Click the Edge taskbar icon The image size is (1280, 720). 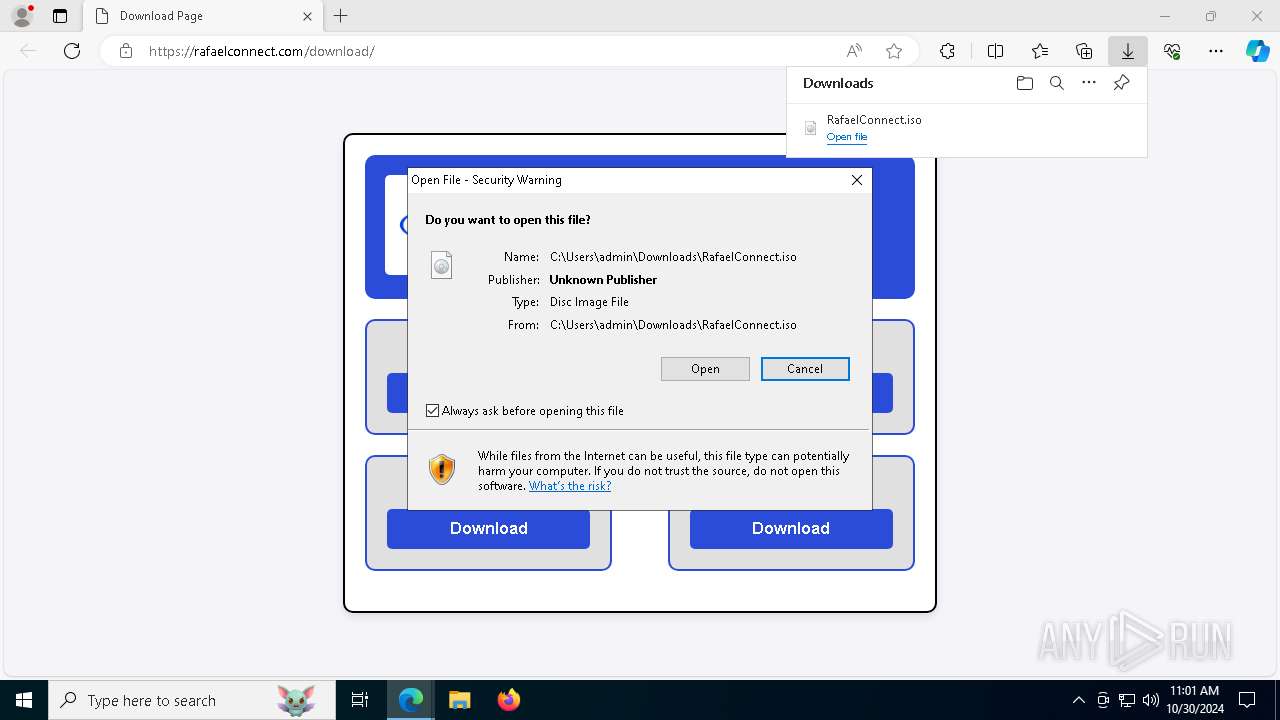click(x=411, y=700)
